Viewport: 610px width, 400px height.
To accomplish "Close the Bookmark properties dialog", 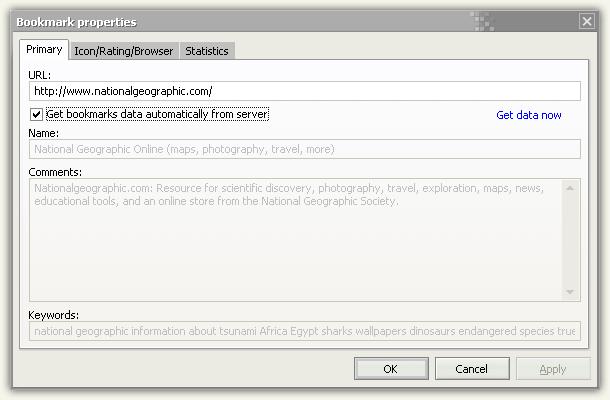I will click(x=587, y=21).
